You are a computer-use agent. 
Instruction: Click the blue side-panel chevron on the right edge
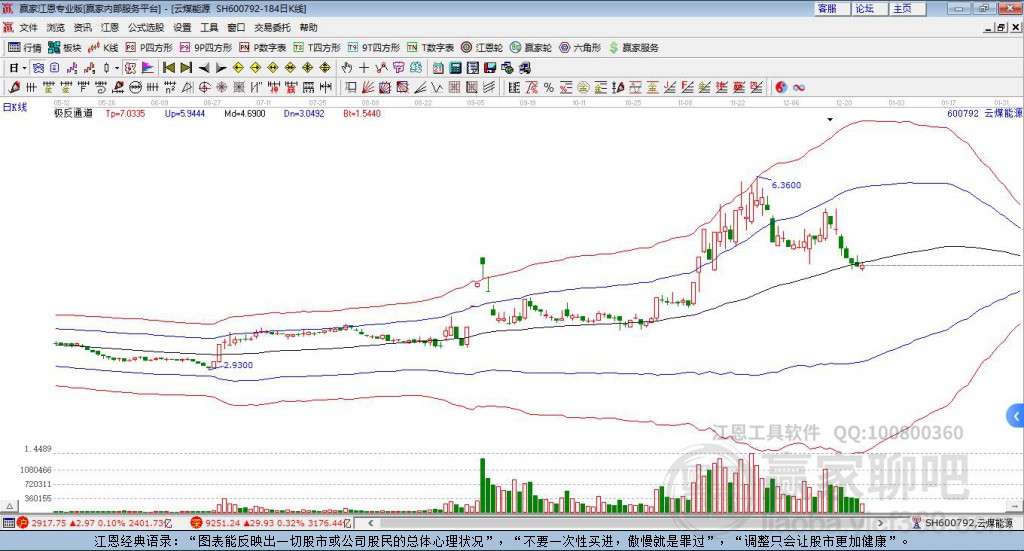click(x=1016, y=416)
